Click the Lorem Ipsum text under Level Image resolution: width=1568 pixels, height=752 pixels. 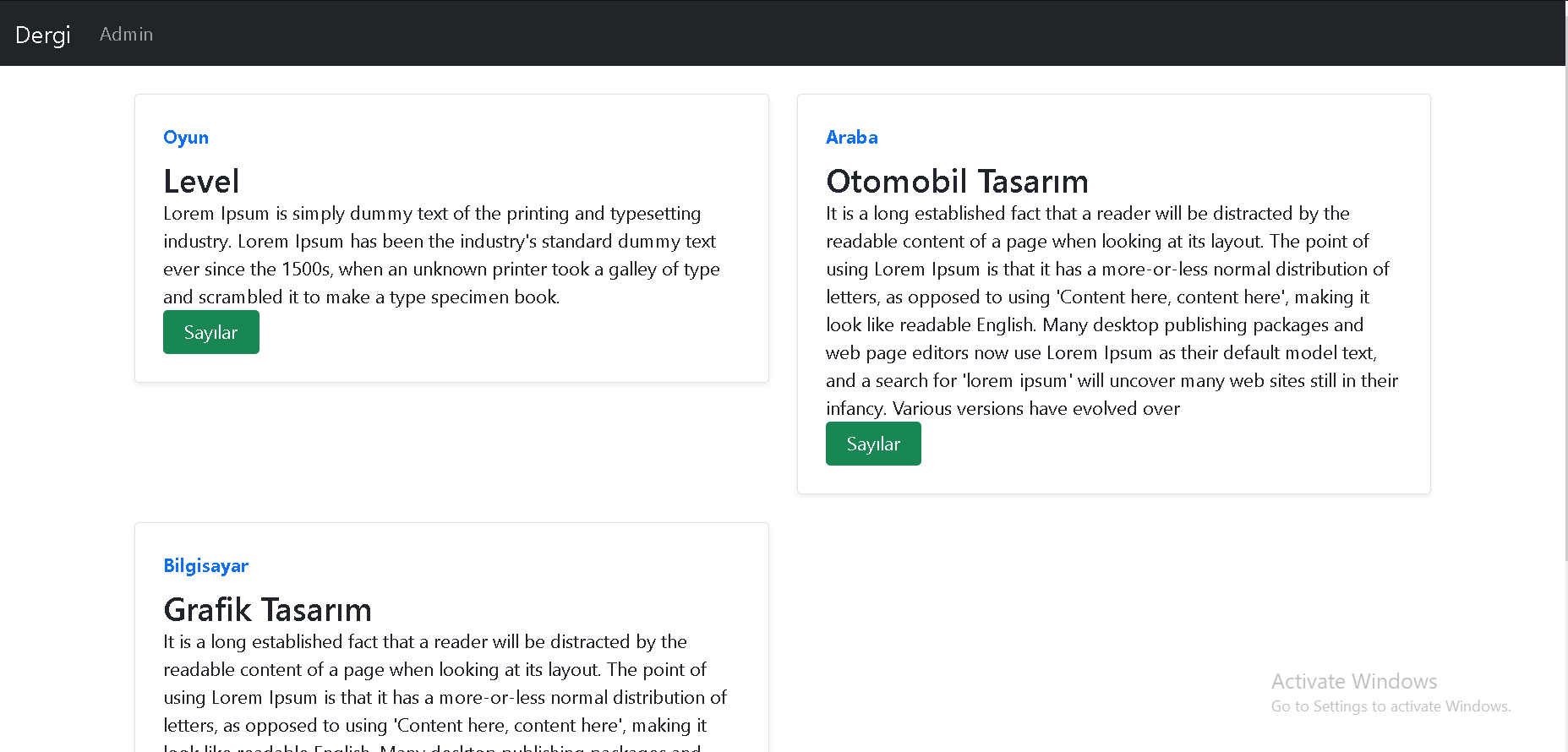(440, 254)
